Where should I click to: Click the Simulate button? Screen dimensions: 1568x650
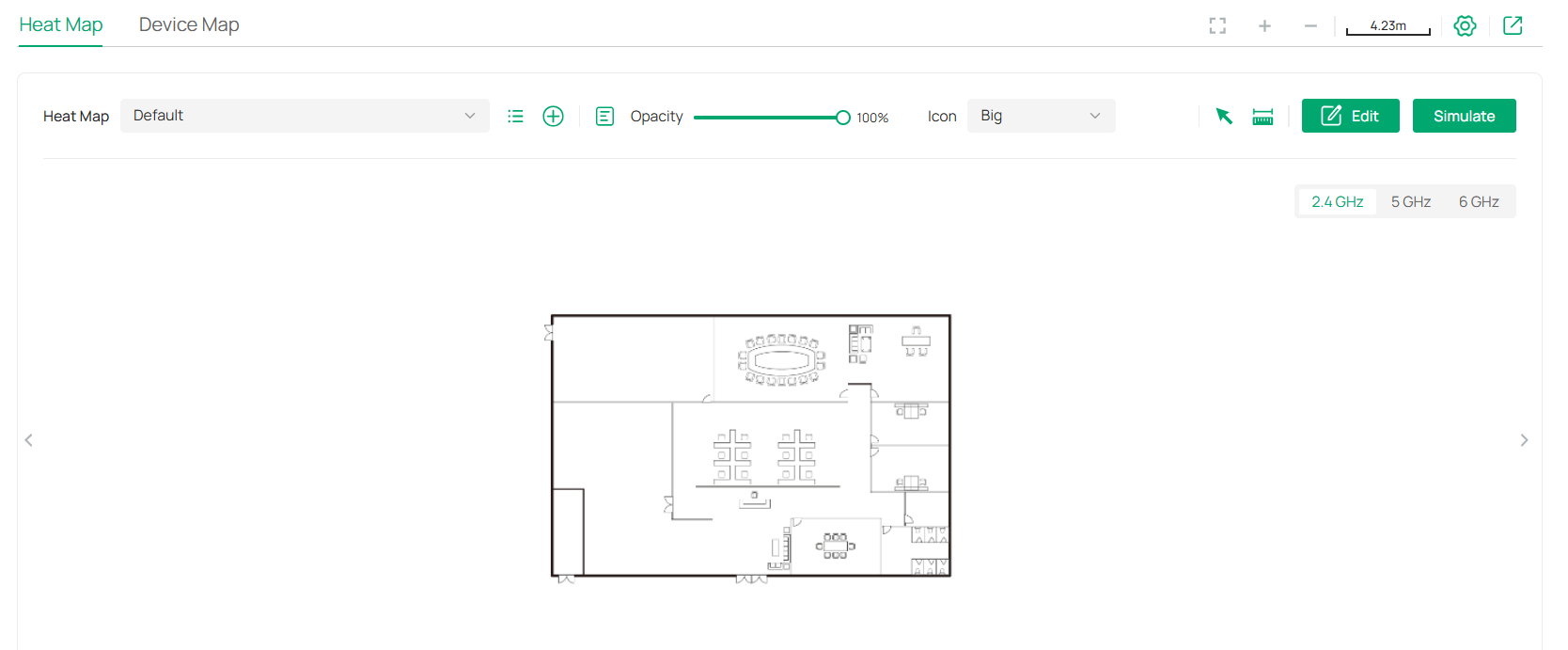[1464, 116]
